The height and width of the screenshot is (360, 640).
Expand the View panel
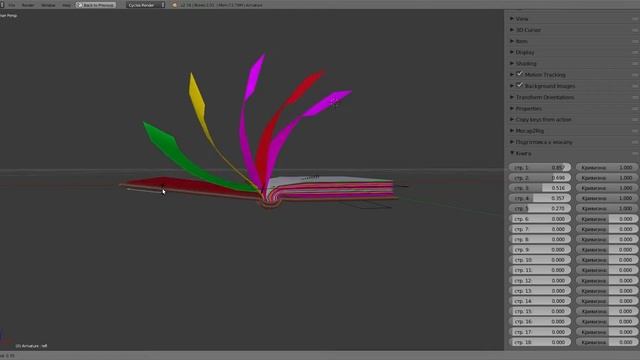[522, 19]
